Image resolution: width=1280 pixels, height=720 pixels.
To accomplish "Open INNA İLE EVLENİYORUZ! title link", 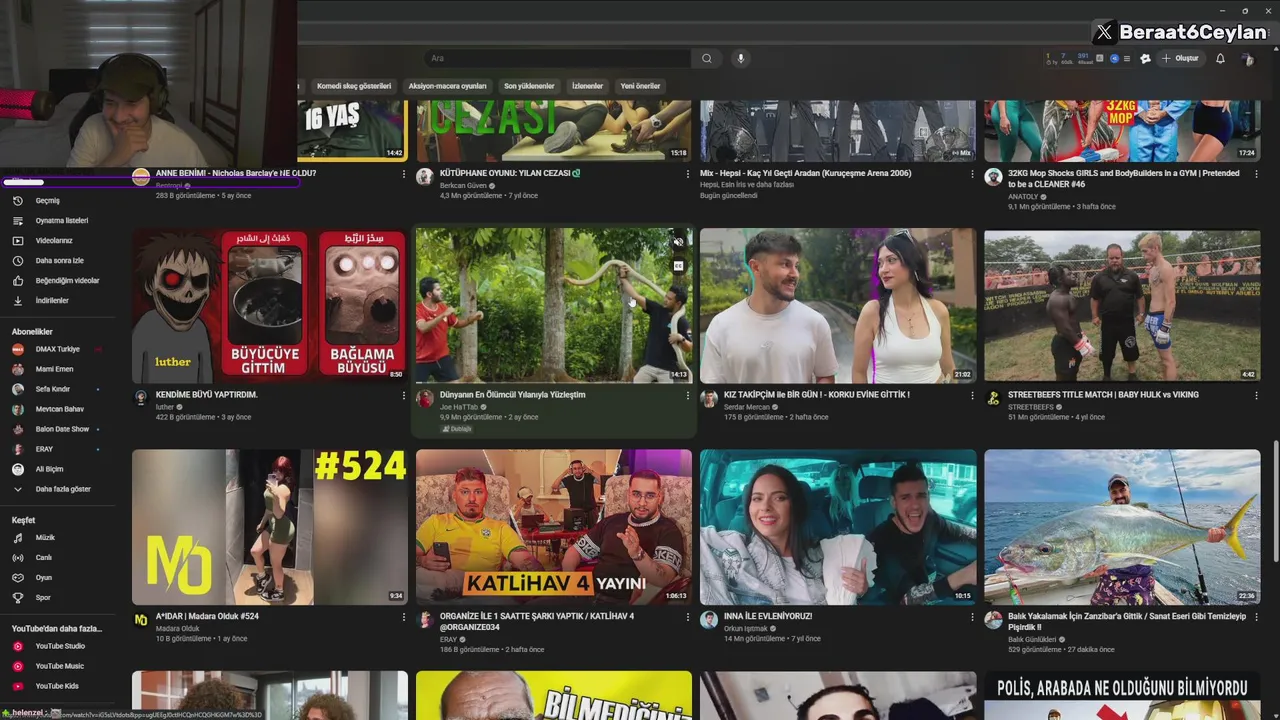I will point(768,616).
